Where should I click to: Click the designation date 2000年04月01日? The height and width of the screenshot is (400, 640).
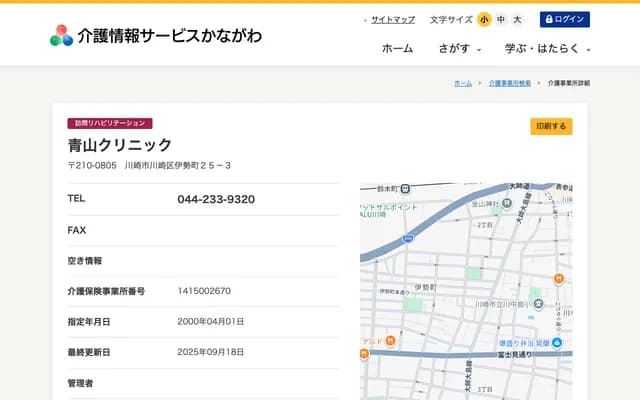(x=211, y=322)
